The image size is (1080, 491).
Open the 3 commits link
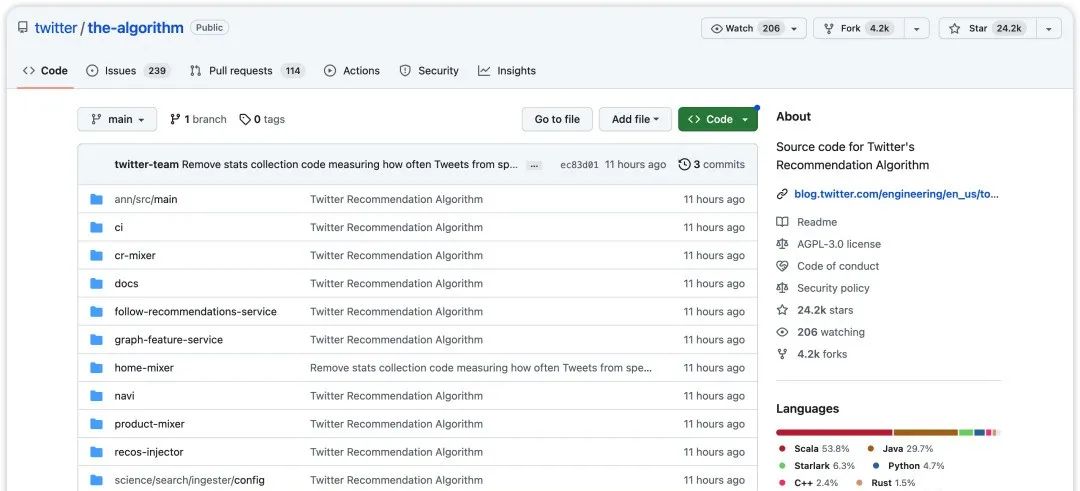[712, 165]
